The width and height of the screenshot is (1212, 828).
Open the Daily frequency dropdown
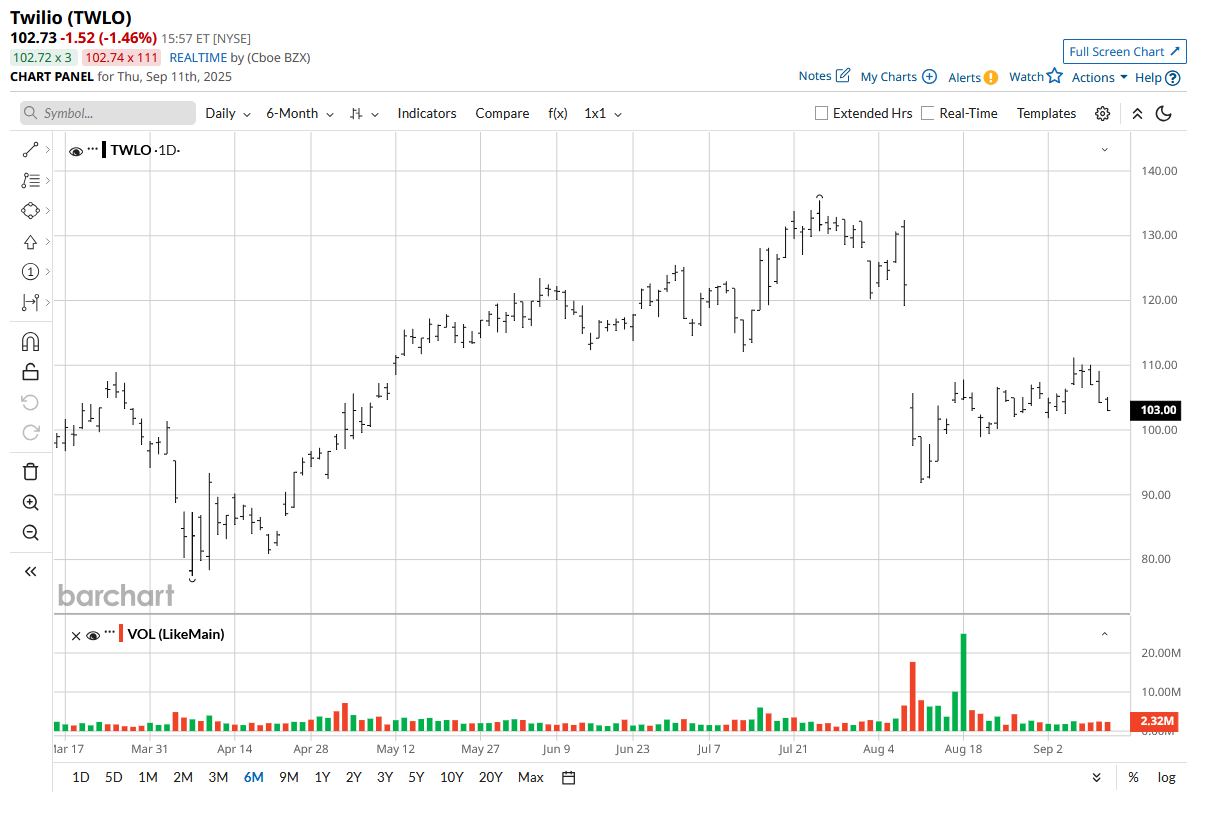[228, 114]
